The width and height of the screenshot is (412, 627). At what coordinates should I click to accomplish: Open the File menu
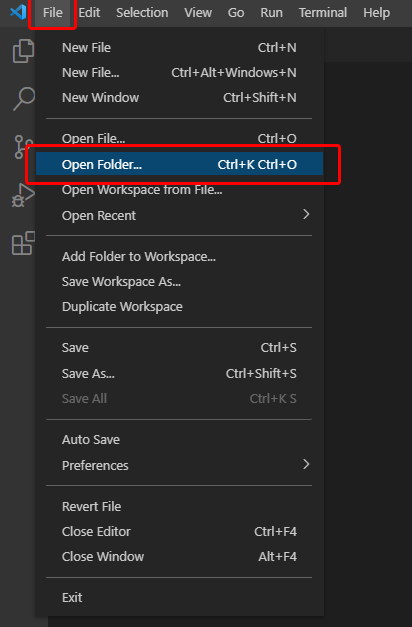click(52, 12)
